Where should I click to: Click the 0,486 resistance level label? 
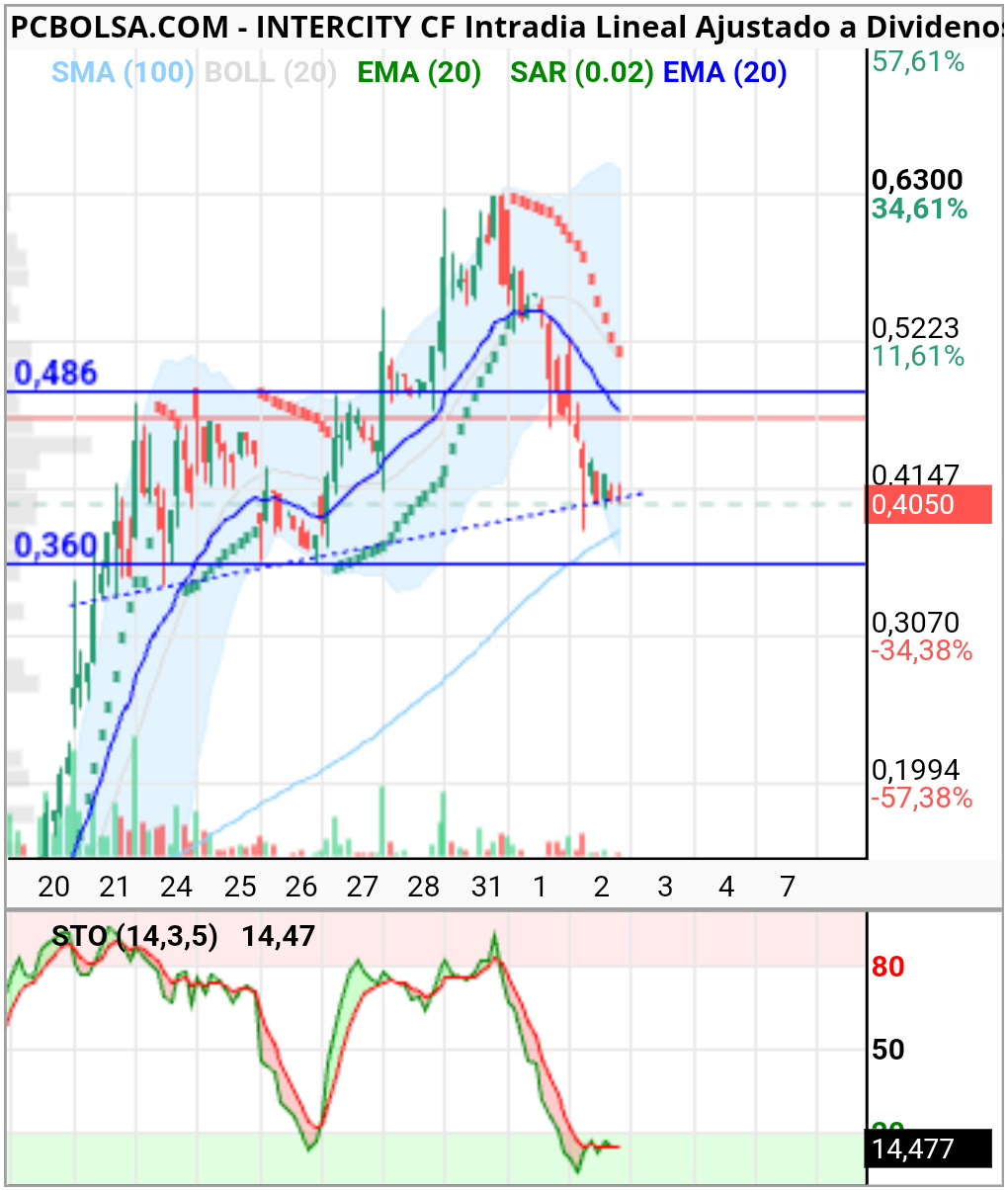click(x=56, y=373)
